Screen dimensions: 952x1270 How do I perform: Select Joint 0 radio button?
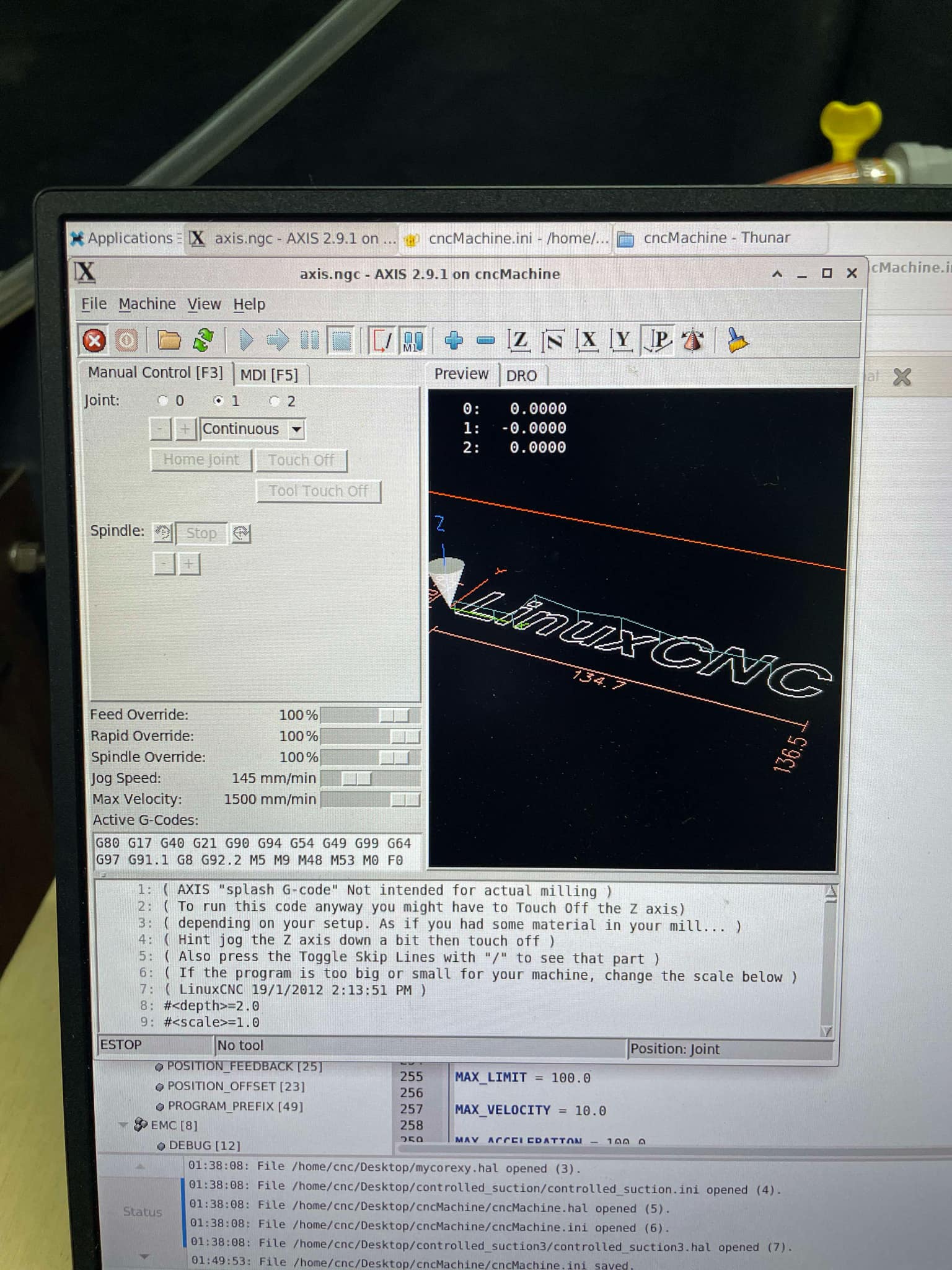click(163, 400)
